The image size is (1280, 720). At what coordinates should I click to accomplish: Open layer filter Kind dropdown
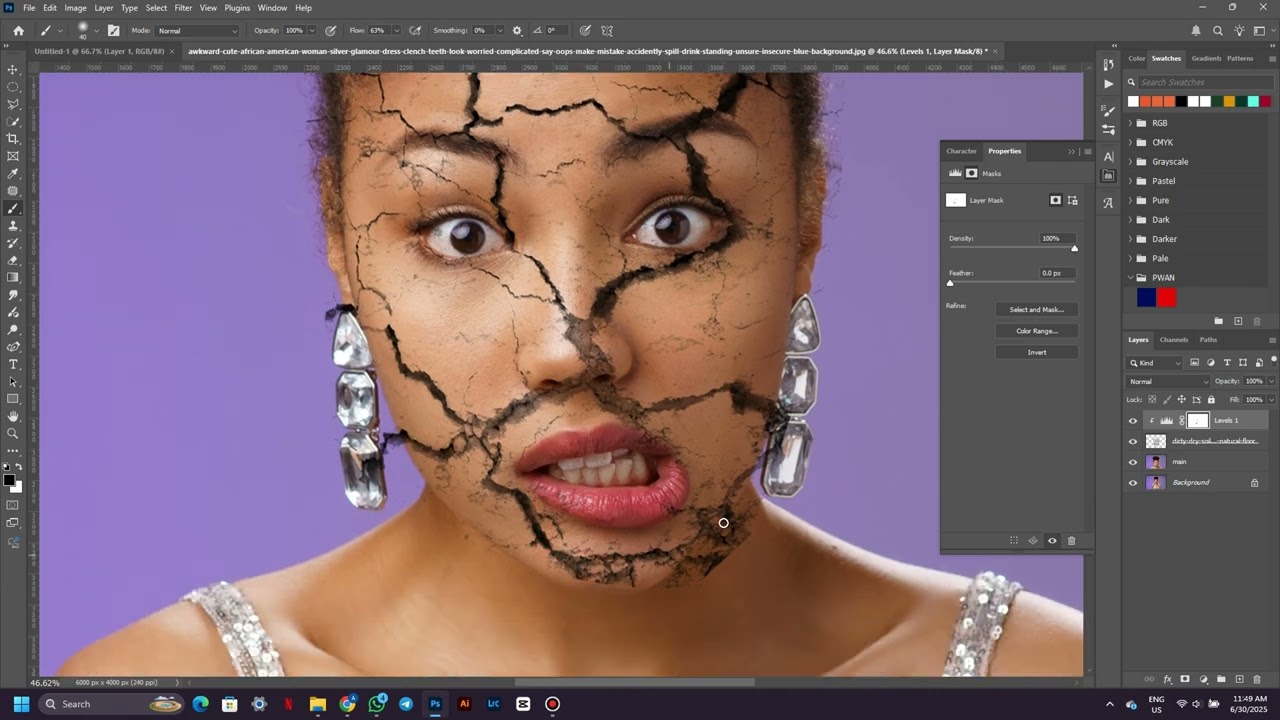pyautogui.click(x=1155, y=362)
